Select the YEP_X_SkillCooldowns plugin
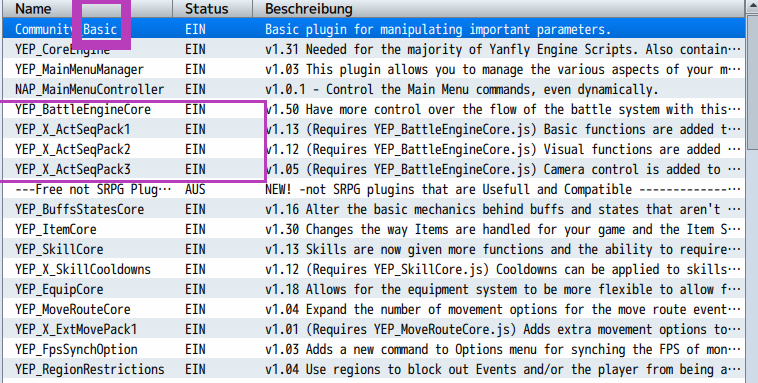Image resolution: width=758 pixels, height=383 pixels. pos(373,269)
